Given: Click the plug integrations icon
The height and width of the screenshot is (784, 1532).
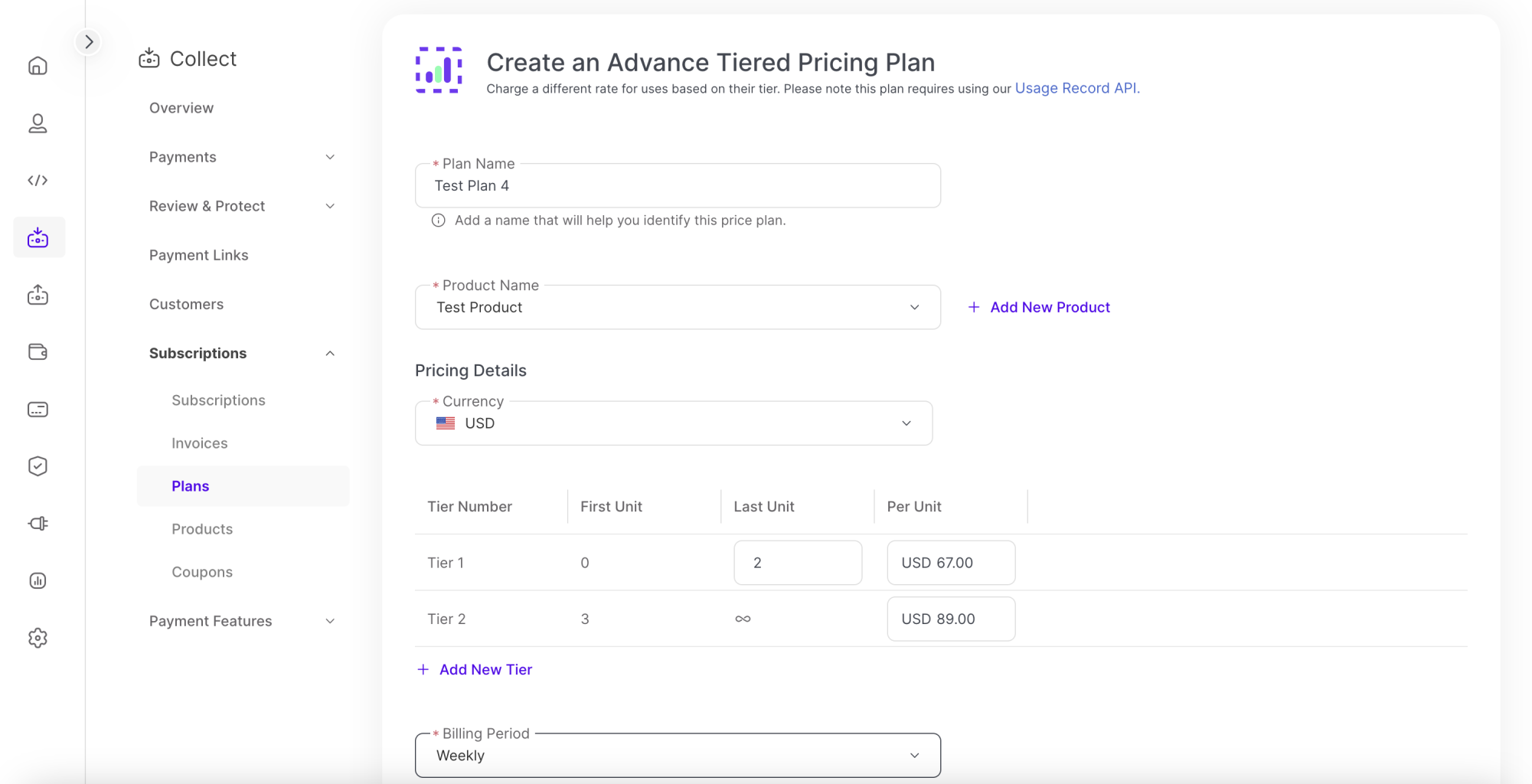Looking at the screenshot, I should (38, 524).
